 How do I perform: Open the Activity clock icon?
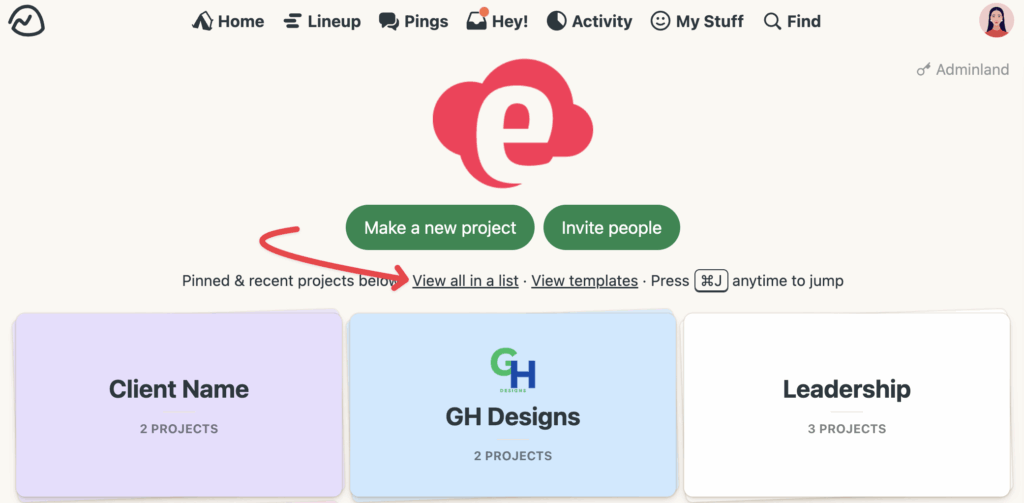pyautogui.click(x=557, y=21)
